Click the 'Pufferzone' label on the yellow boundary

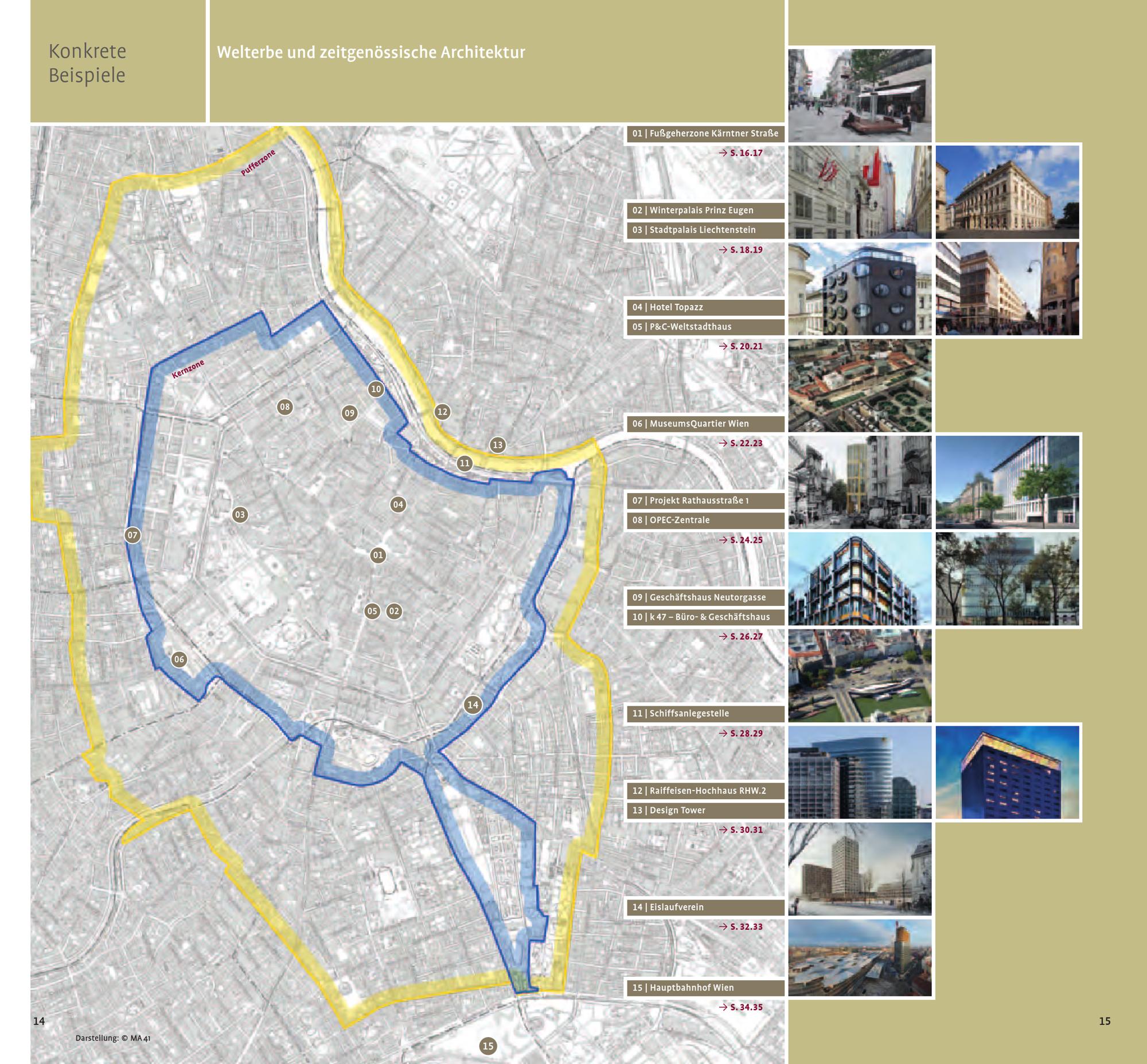pyautogui.click(x=258, y=162)
